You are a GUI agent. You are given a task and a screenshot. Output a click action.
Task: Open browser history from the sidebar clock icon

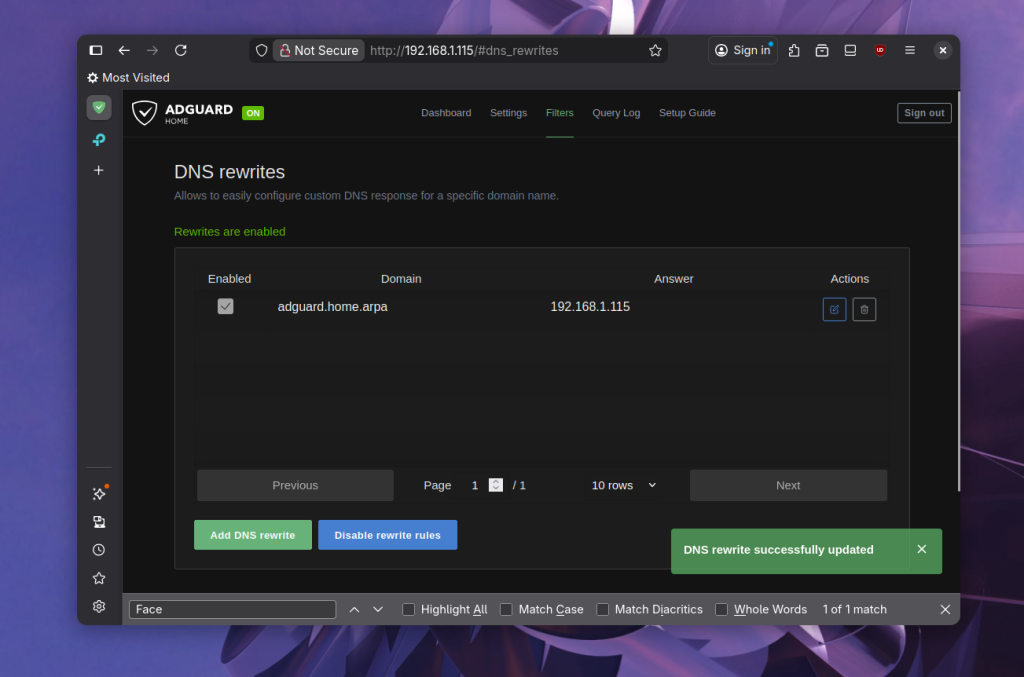99,550
